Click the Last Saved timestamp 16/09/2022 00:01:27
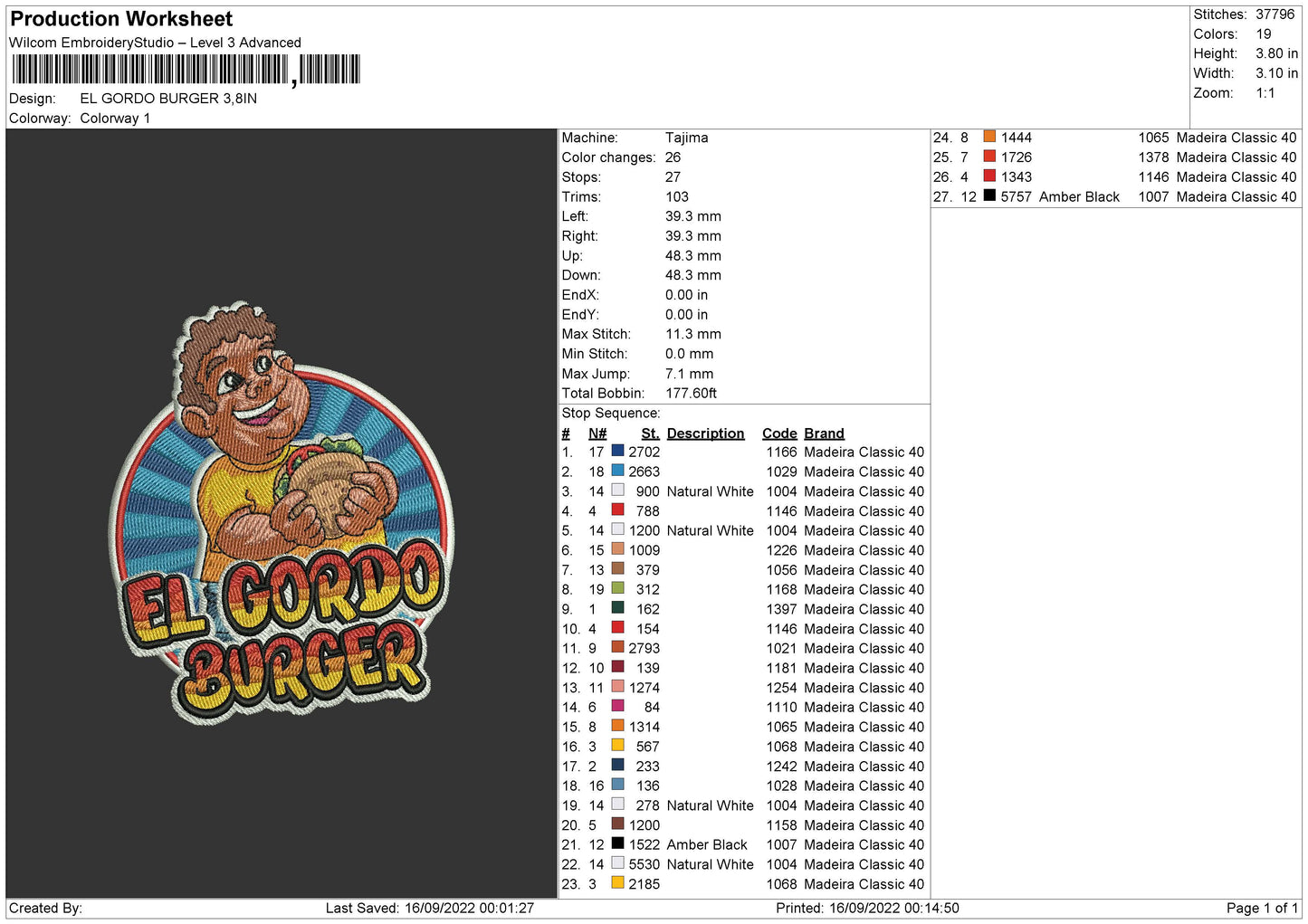Screen dimensions: 1308x924 (x=471, y=908)
